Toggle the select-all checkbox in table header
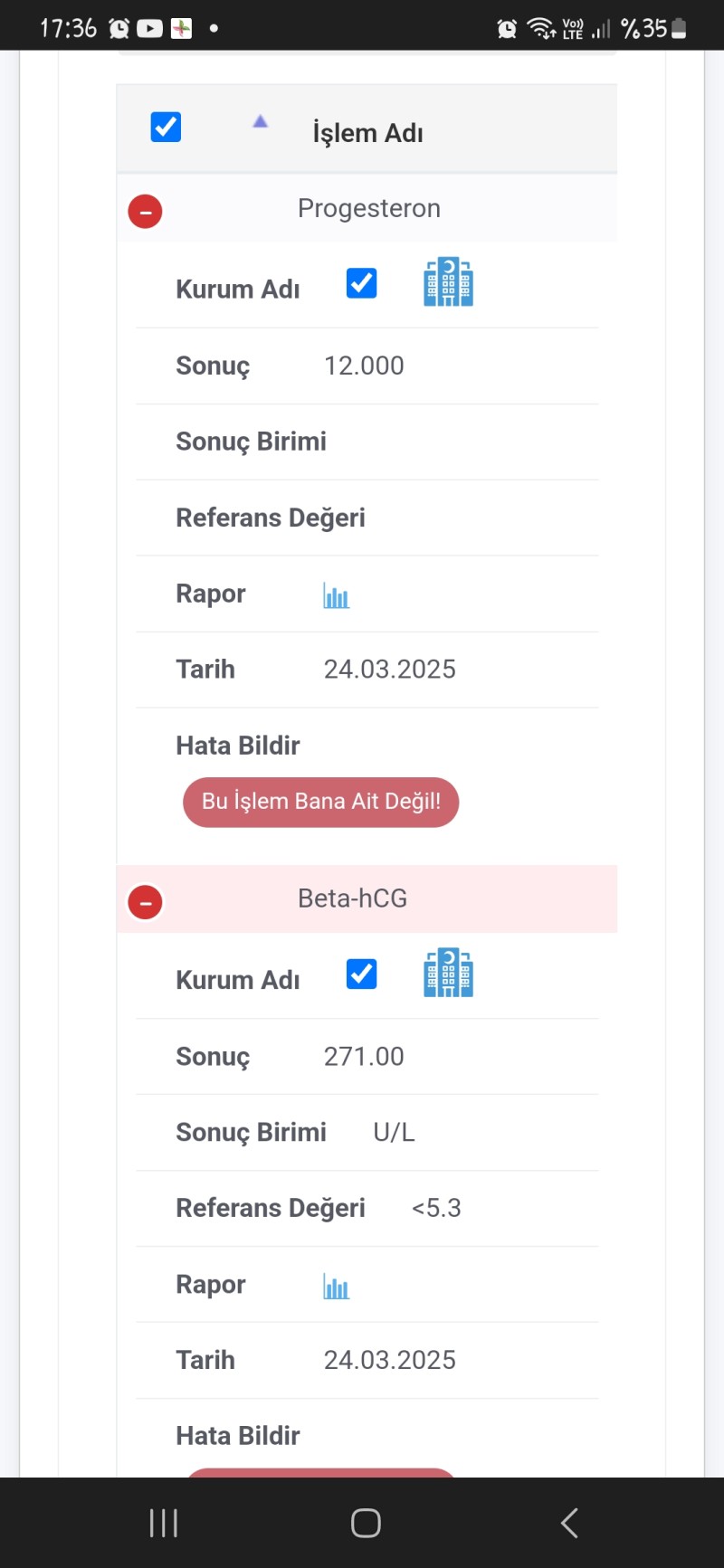This screenshot has height=1568, width=724. point(166,128)
